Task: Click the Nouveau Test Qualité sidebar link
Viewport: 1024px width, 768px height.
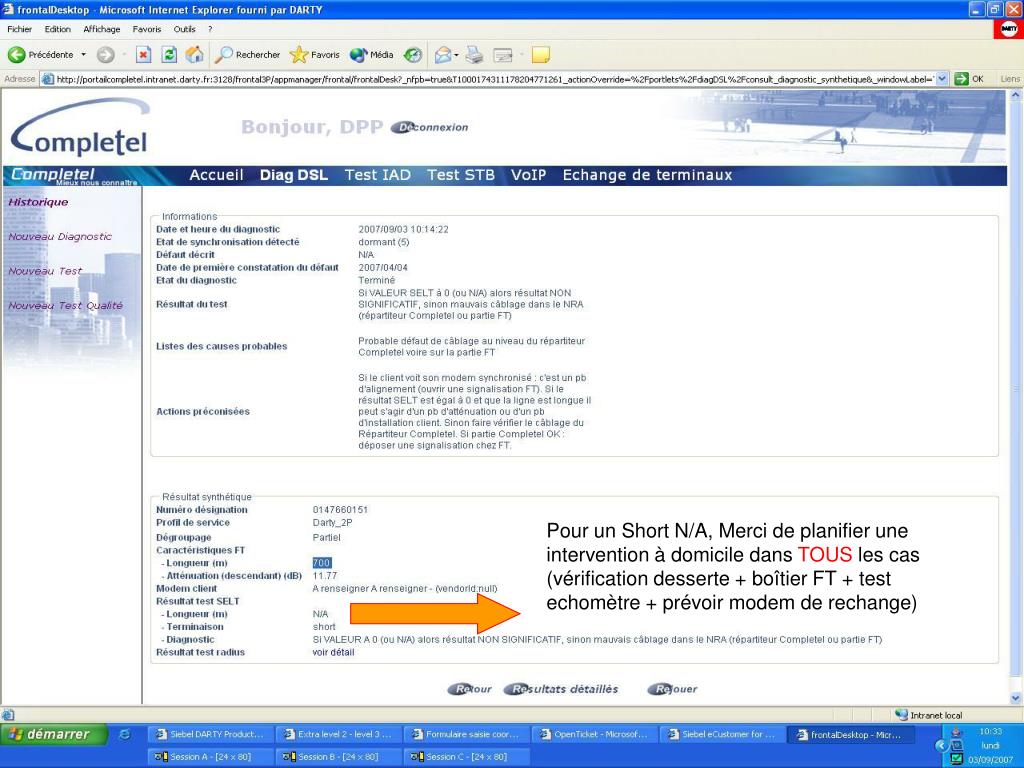Action: click(65, 306)
